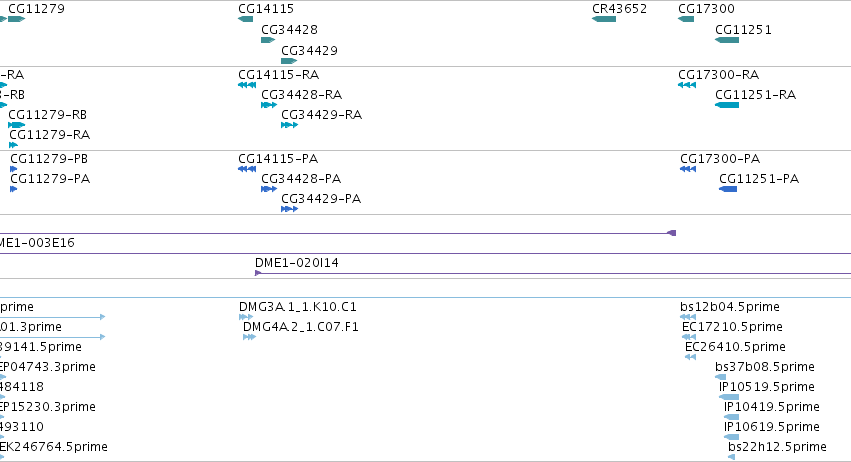
Task: Select the CG34429 gene arrow glyph
Action: pos(289,61)
